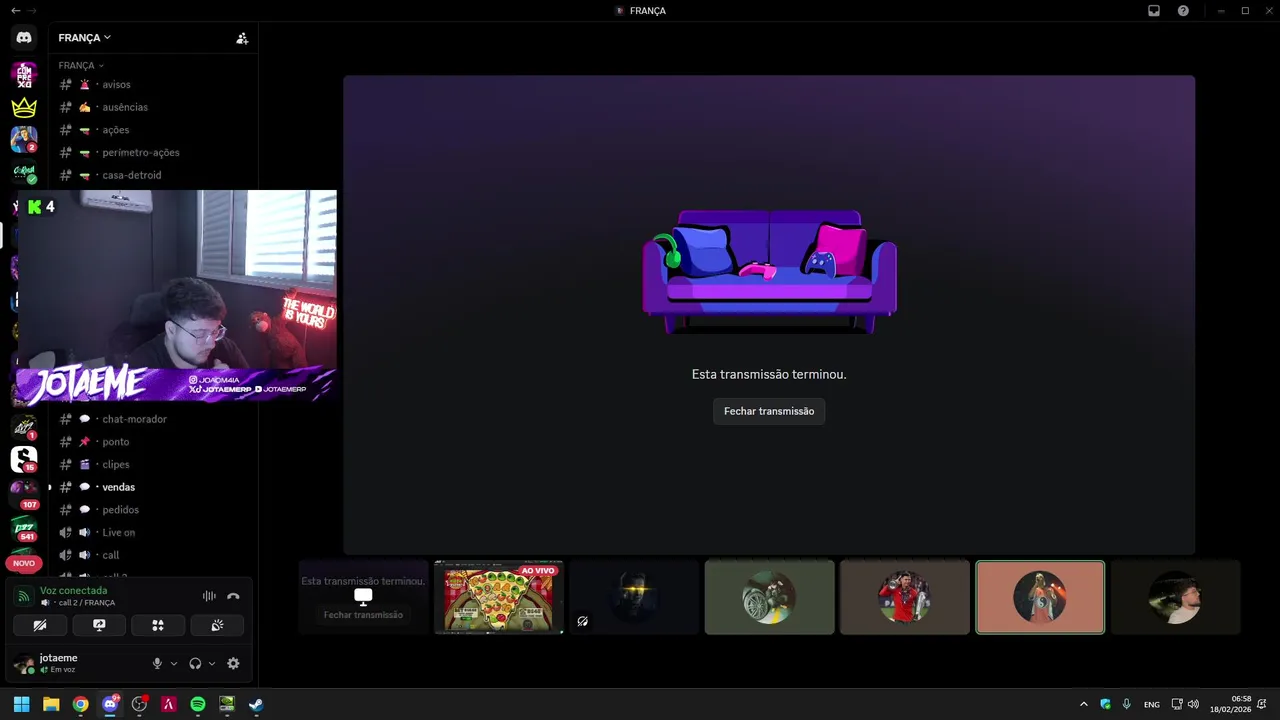Join the call voice channel

152,555
